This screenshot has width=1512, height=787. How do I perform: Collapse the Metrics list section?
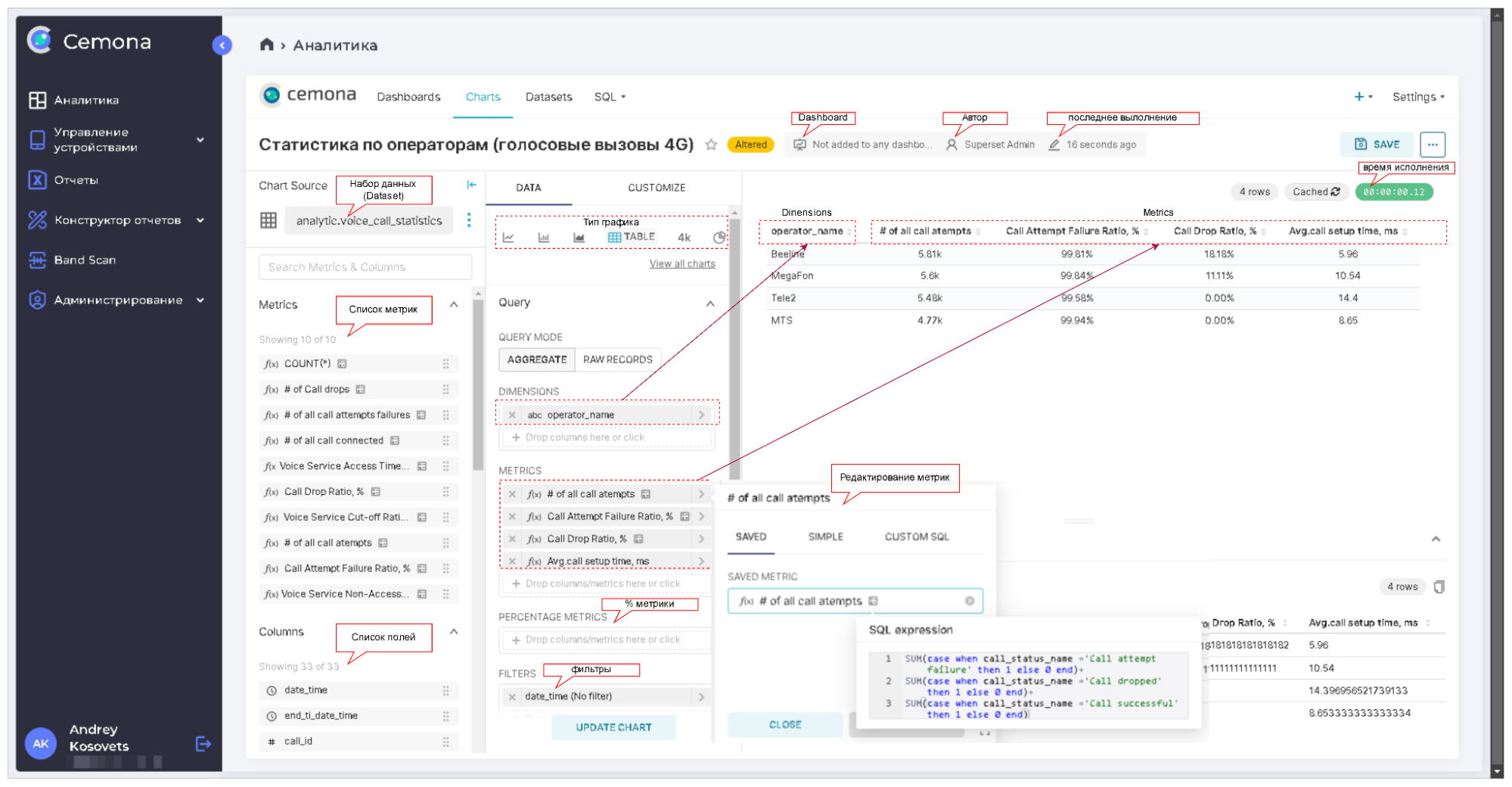[454, 304]
